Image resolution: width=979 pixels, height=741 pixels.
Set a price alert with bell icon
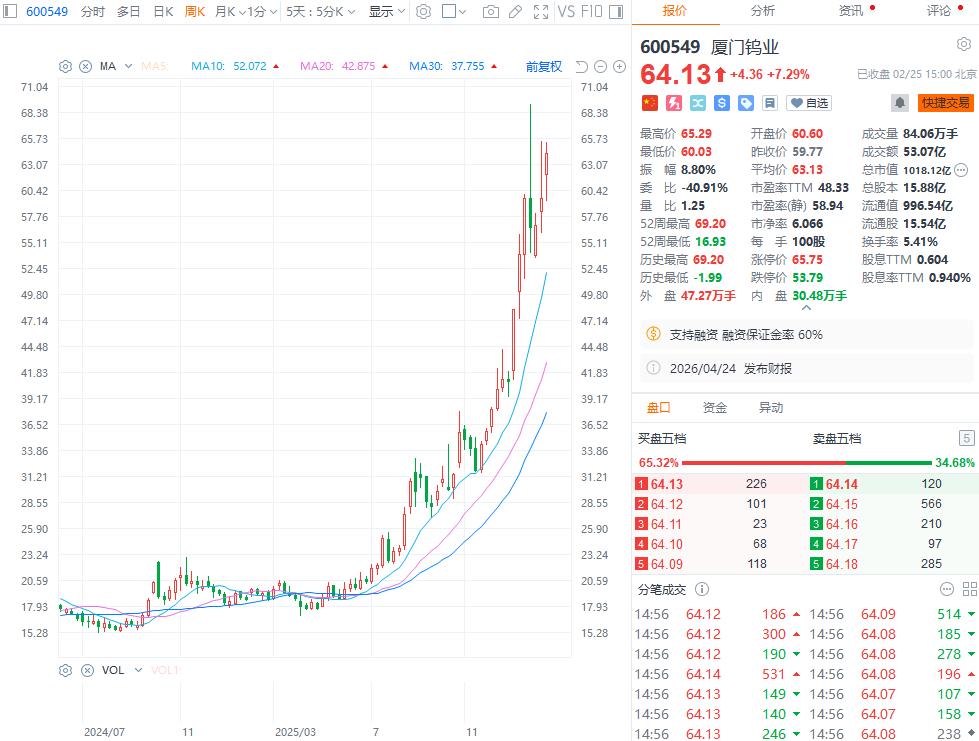pos(900,103)
